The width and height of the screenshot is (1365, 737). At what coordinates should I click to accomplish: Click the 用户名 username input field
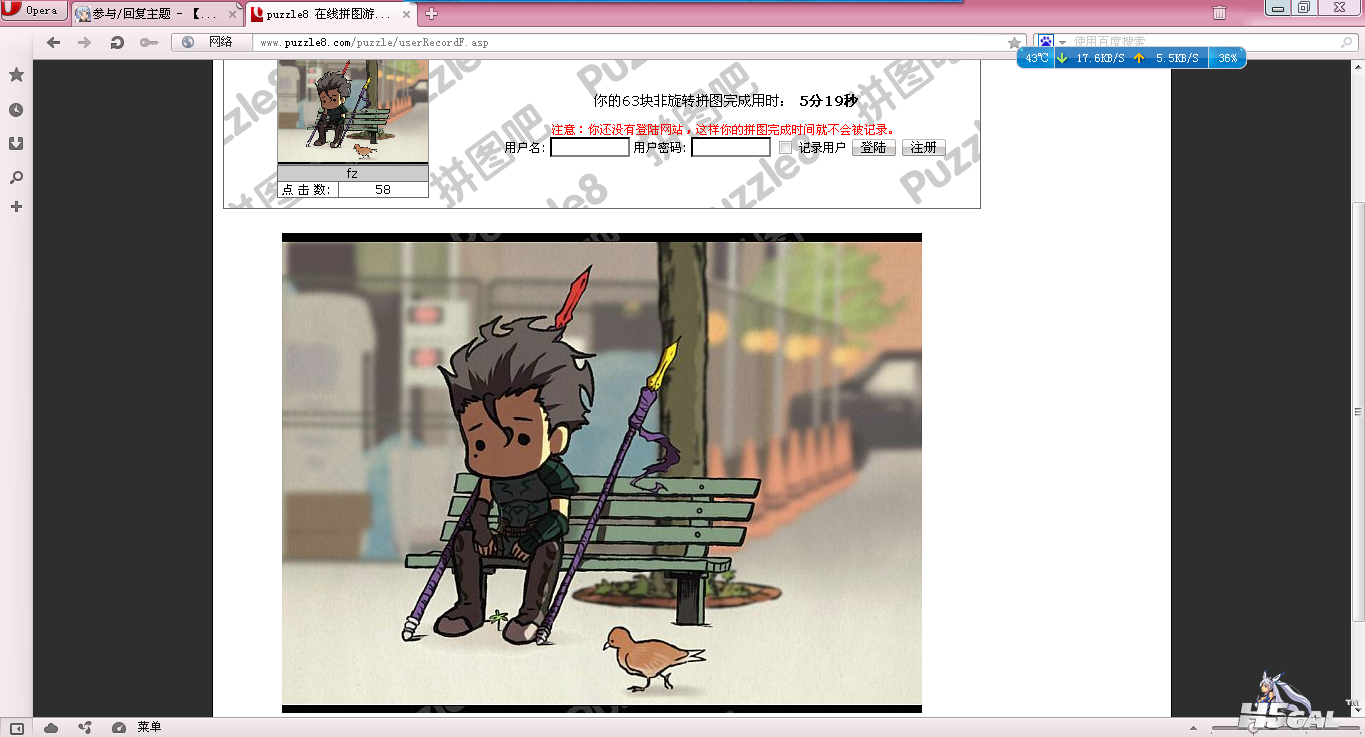[x=590, y=148]
